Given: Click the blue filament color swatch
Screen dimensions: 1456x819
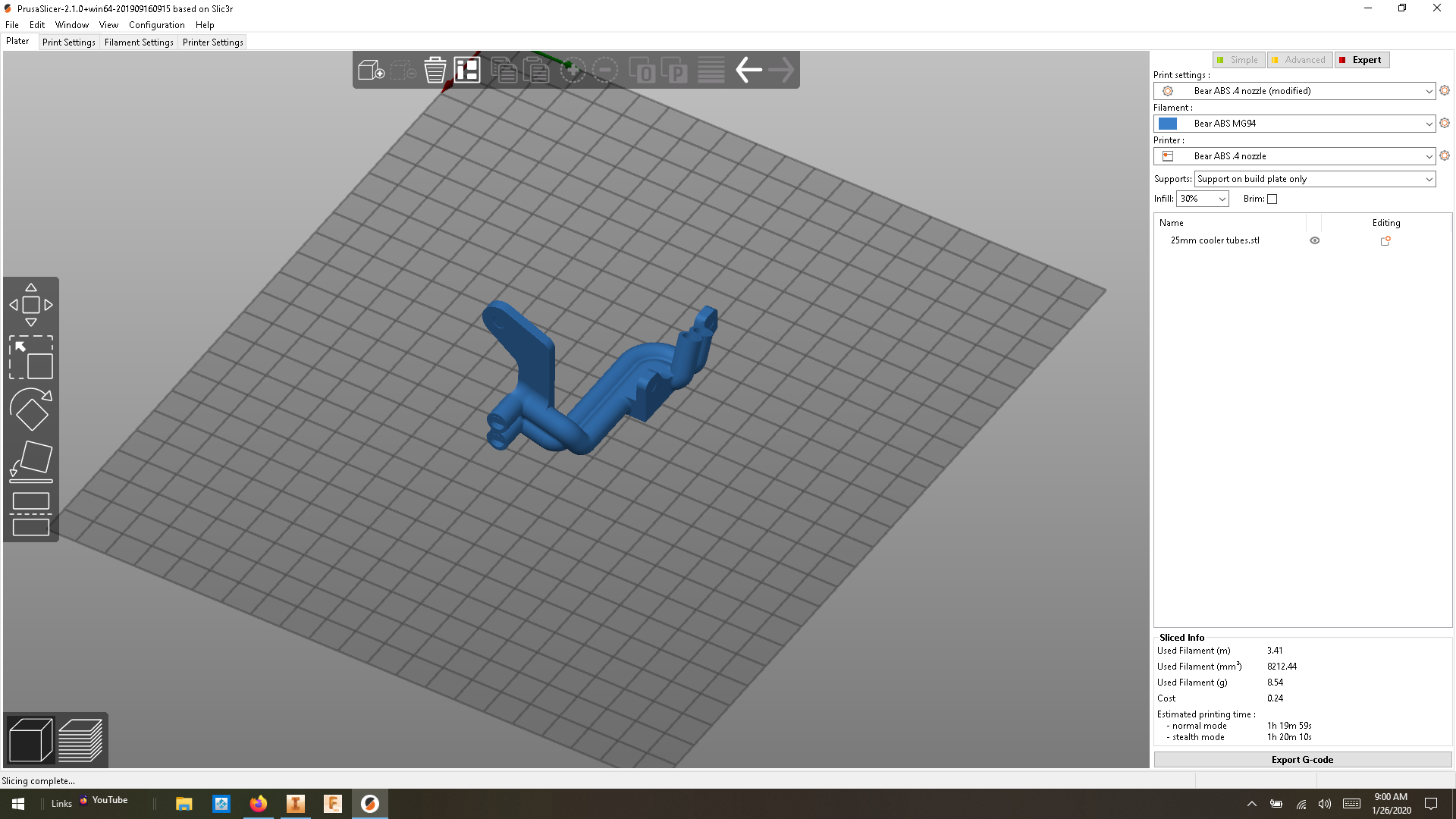Looking at the screenshot, I should [x=1168, y=124].
